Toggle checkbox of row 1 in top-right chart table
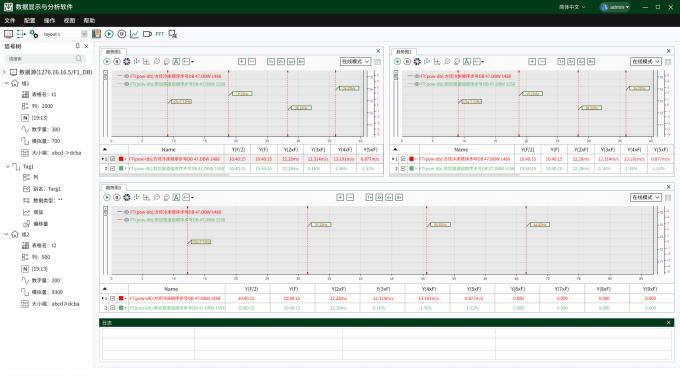Screen dimensions: 680x382 point(403,159)
